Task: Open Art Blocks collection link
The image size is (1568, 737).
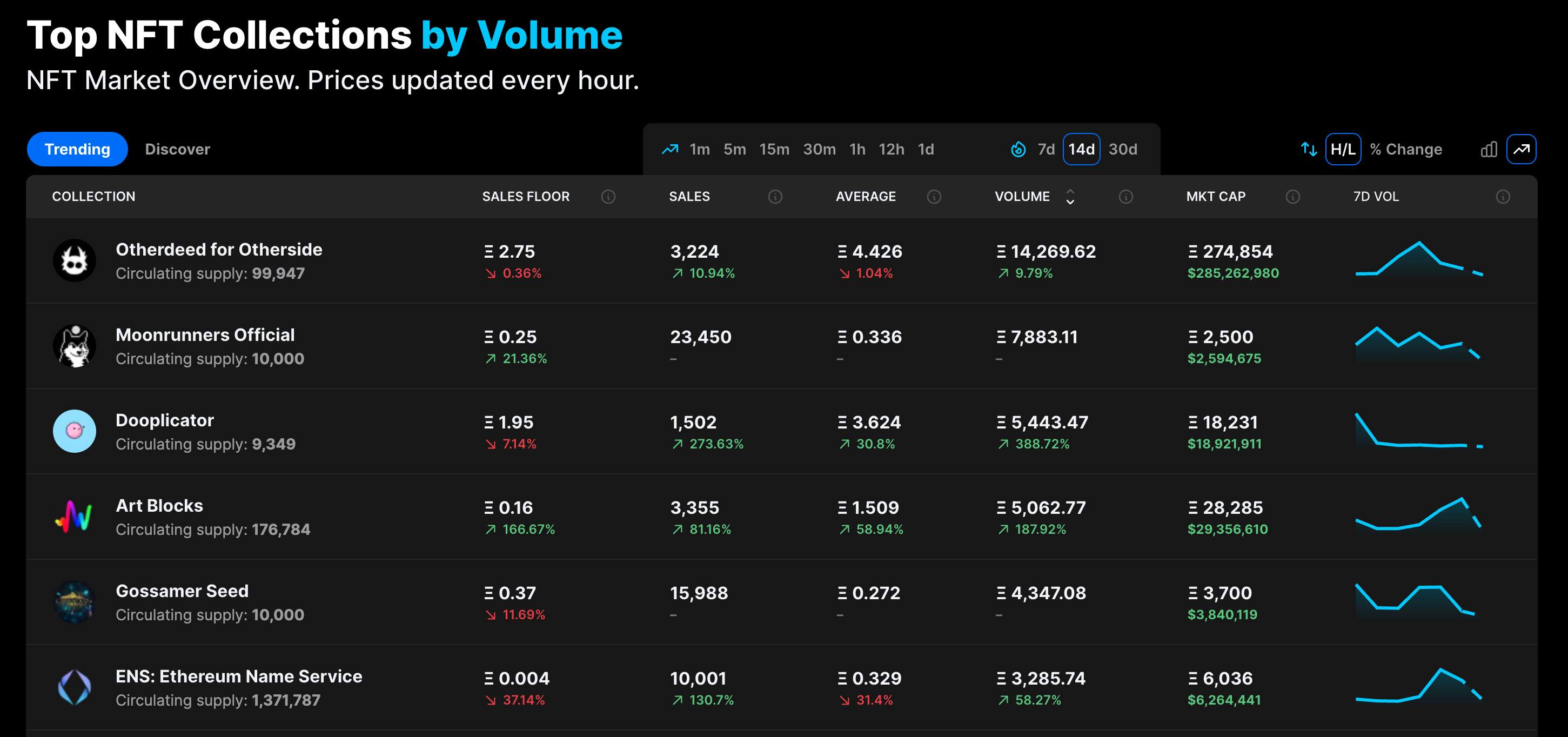Action: click(x=159, y=505)
